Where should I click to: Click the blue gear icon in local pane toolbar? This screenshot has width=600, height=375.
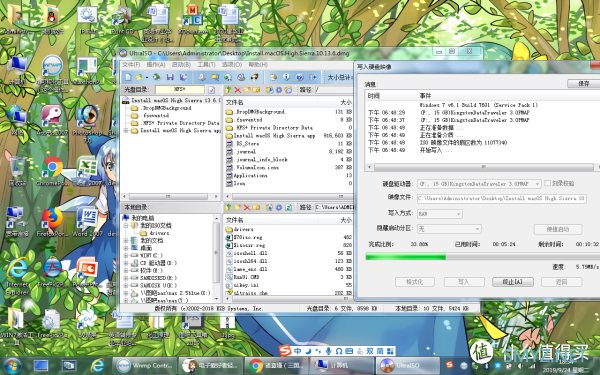279,207
